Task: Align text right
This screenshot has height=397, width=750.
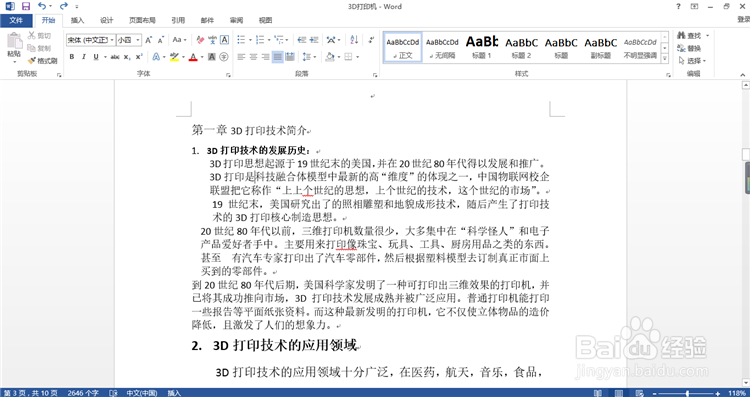Action: pos(265,57)
